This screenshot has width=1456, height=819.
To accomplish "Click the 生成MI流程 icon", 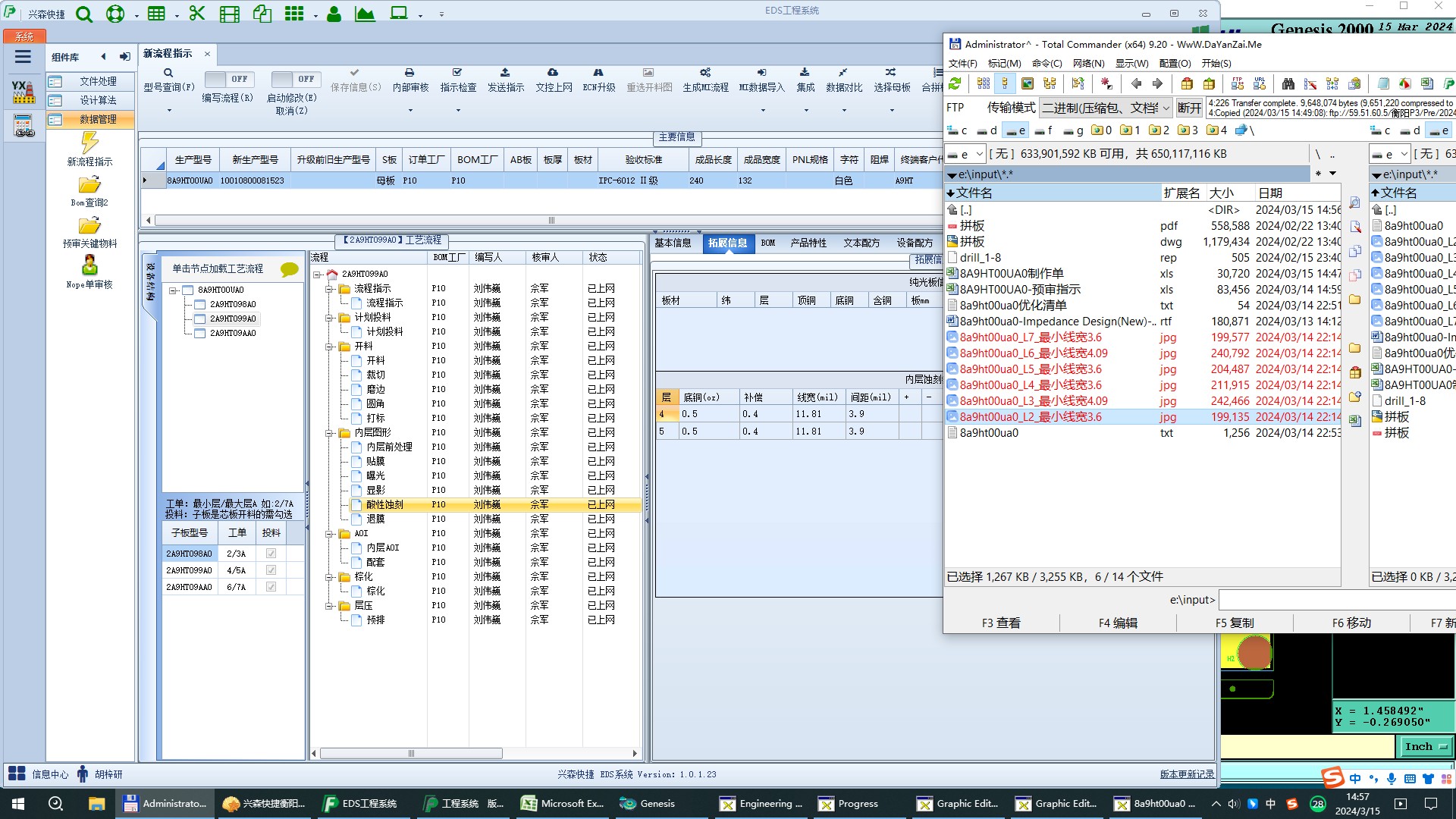I will pos(705,73).
